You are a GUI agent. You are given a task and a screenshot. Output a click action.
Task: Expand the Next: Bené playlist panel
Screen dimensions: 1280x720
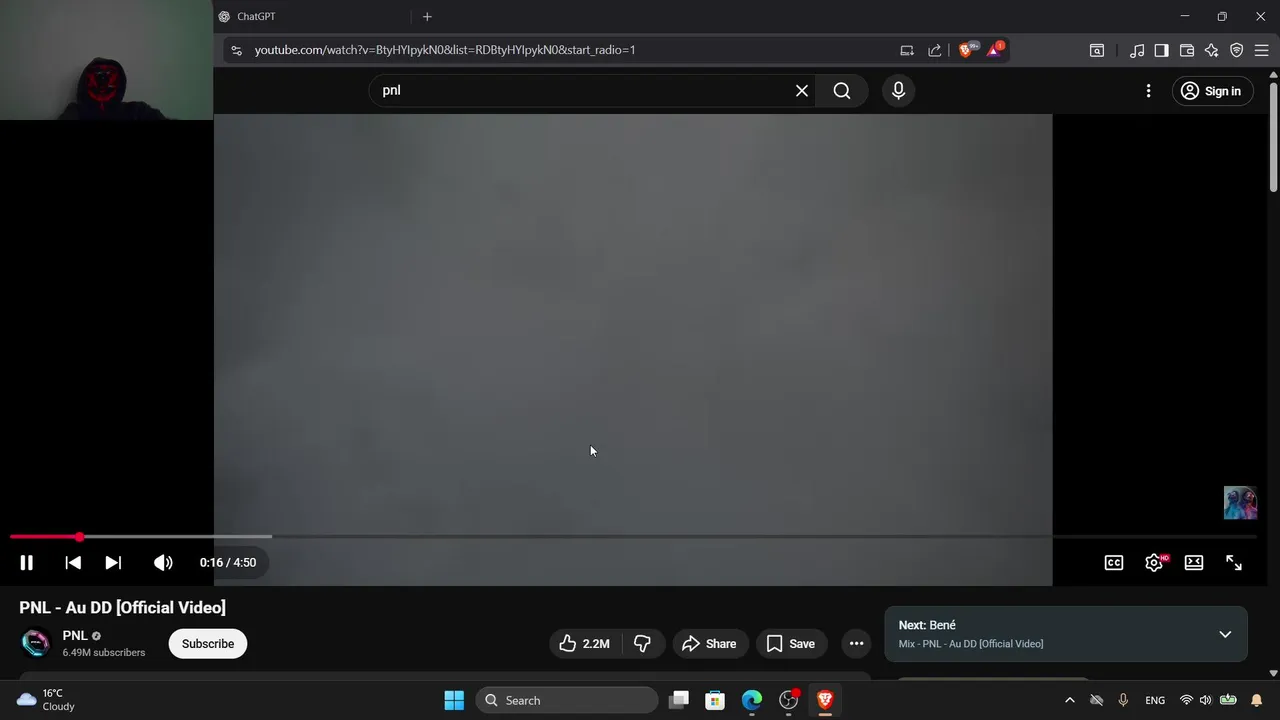tap(1225, 635)
